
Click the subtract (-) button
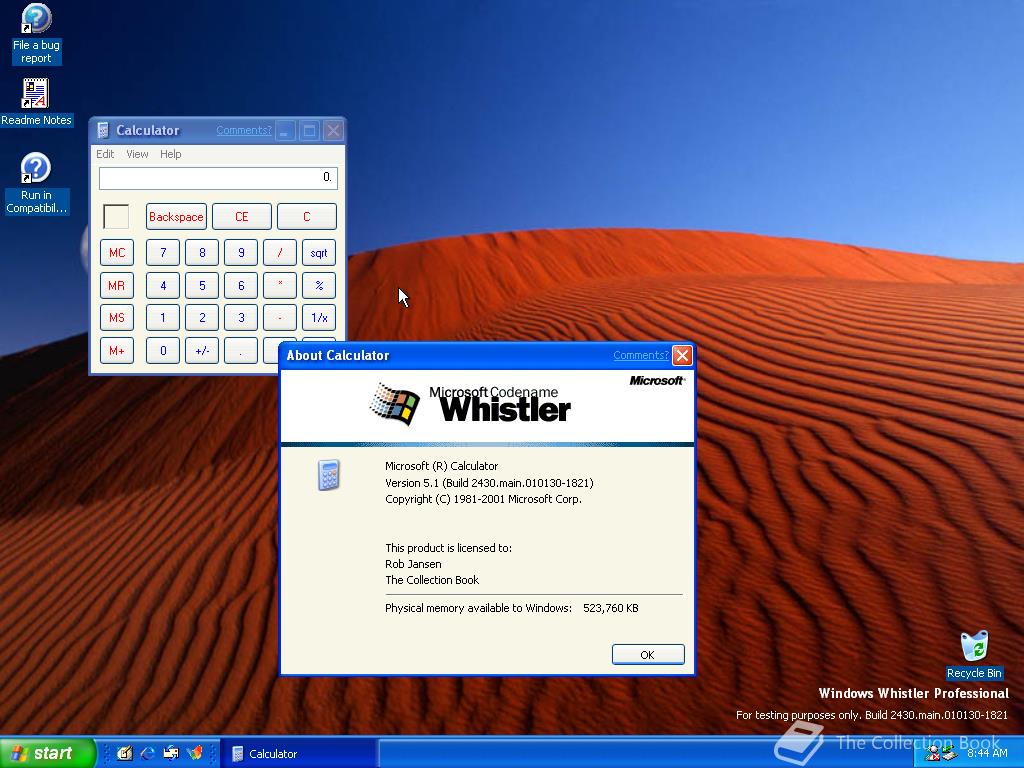tap(280, 317)
